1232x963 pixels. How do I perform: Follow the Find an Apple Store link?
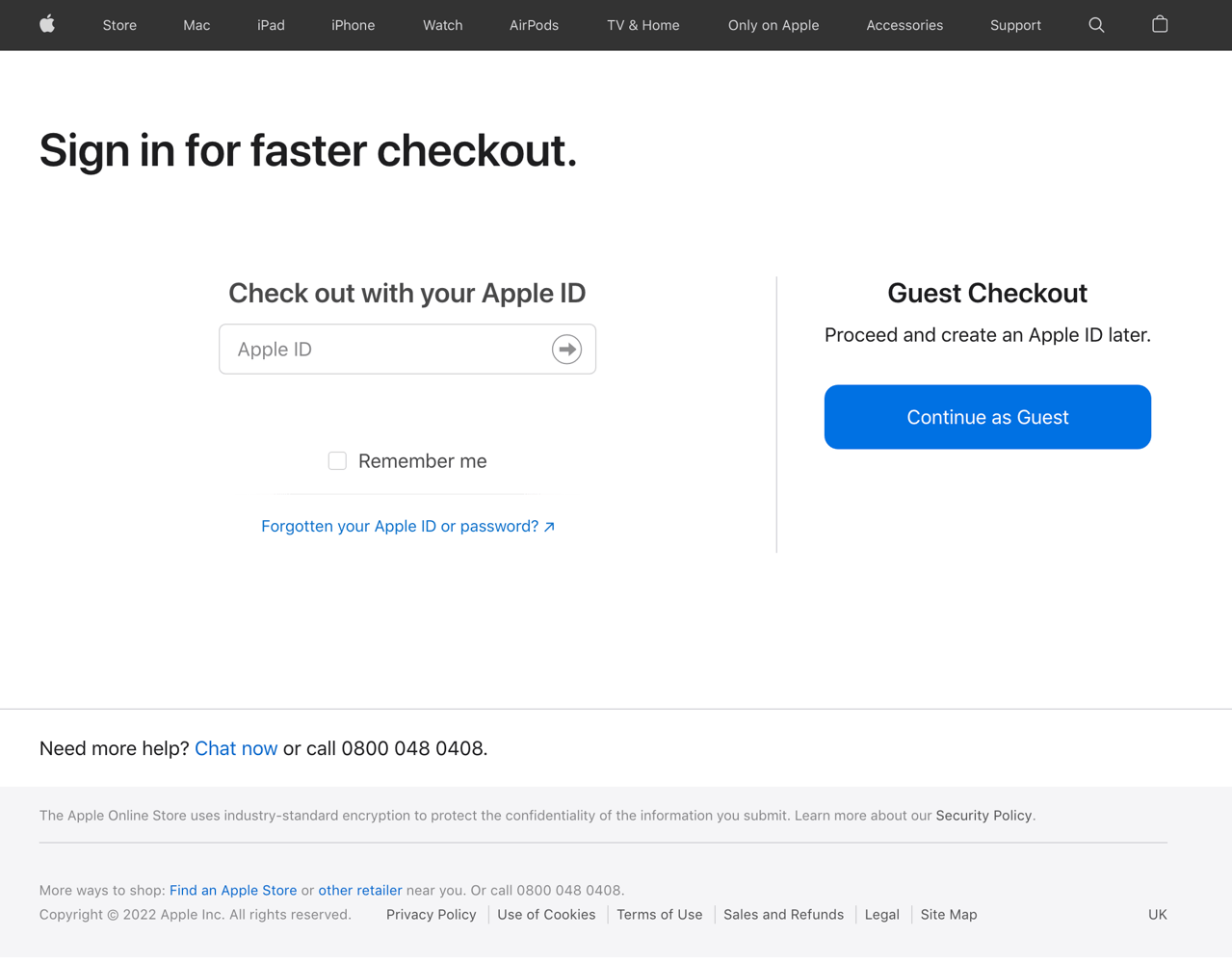(233, 891)
